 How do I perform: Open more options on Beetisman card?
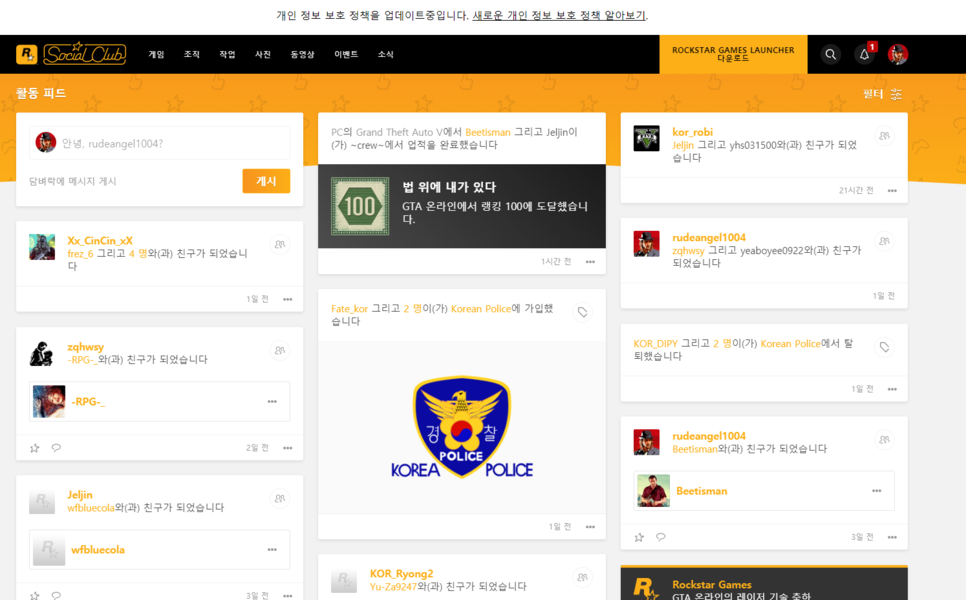coord(877,491)
